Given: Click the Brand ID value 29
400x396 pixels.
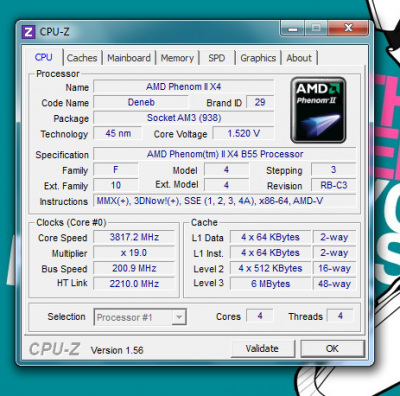Looking at the screenshot, I should [260, 102].
